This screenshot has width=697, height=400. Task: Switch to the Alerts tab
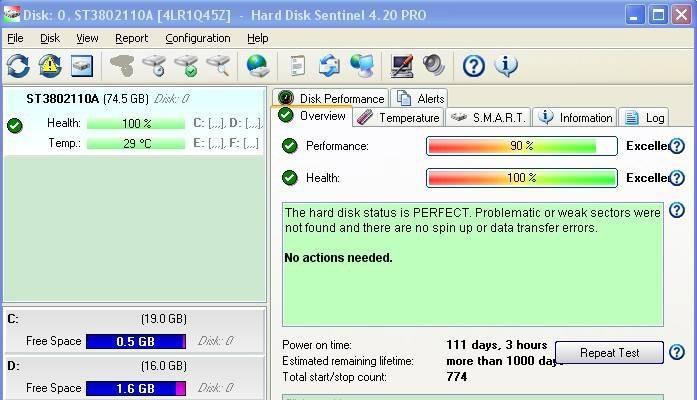(420, 98)
